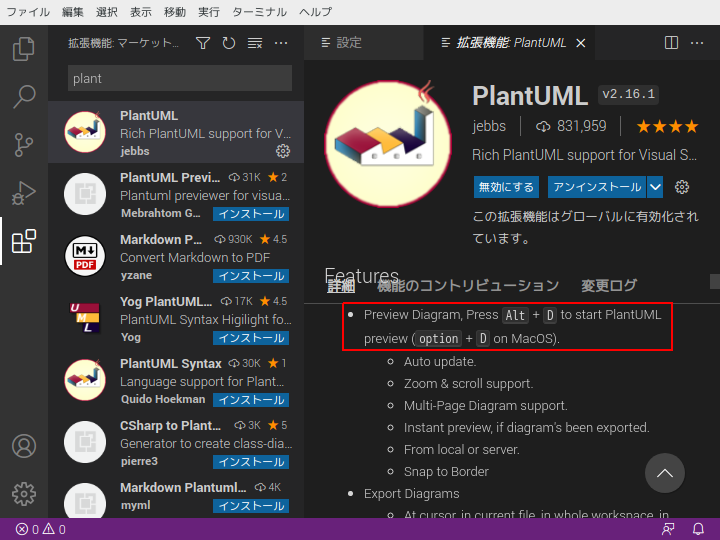Click the PlantUML extension large logo

388,143
